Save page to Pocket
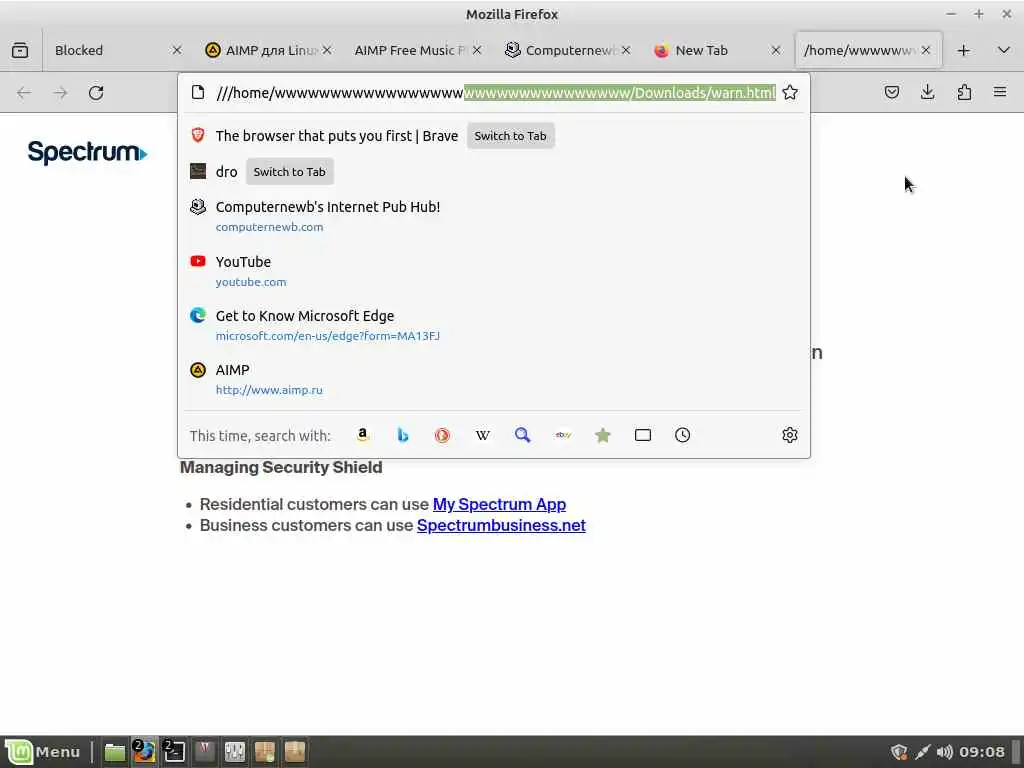The width and height of the screenshot is (1024, 768). (x=891, y=93)
